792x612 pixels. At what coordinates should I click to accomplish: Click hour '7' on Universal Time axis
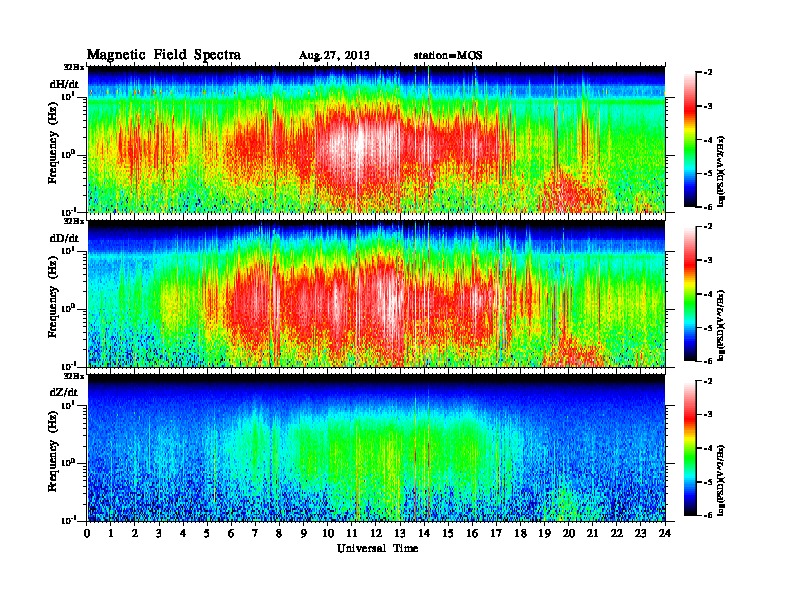click(x=255, y=533)
